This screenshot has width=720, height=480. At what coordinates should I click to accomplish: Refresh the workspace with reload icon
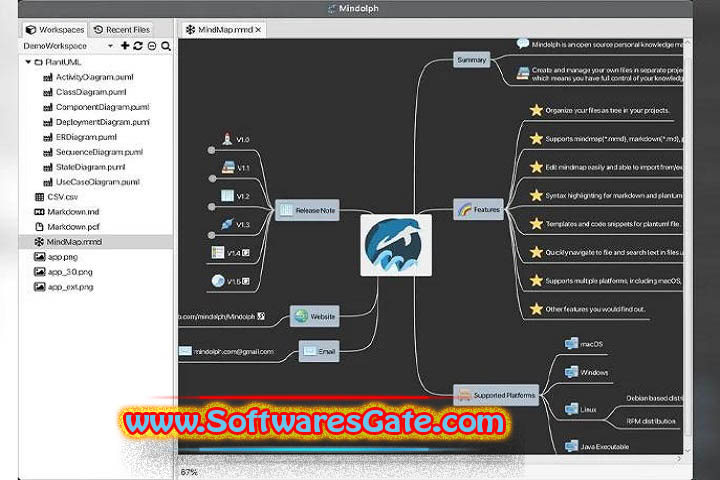(138, 45)
